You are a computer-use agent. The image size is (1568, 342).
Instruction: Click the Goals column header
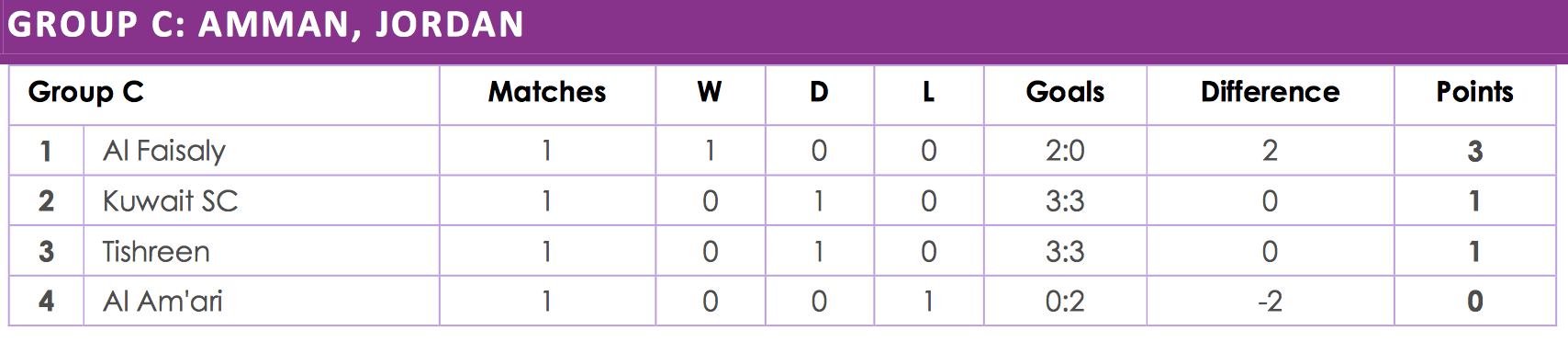(1065, 92)
